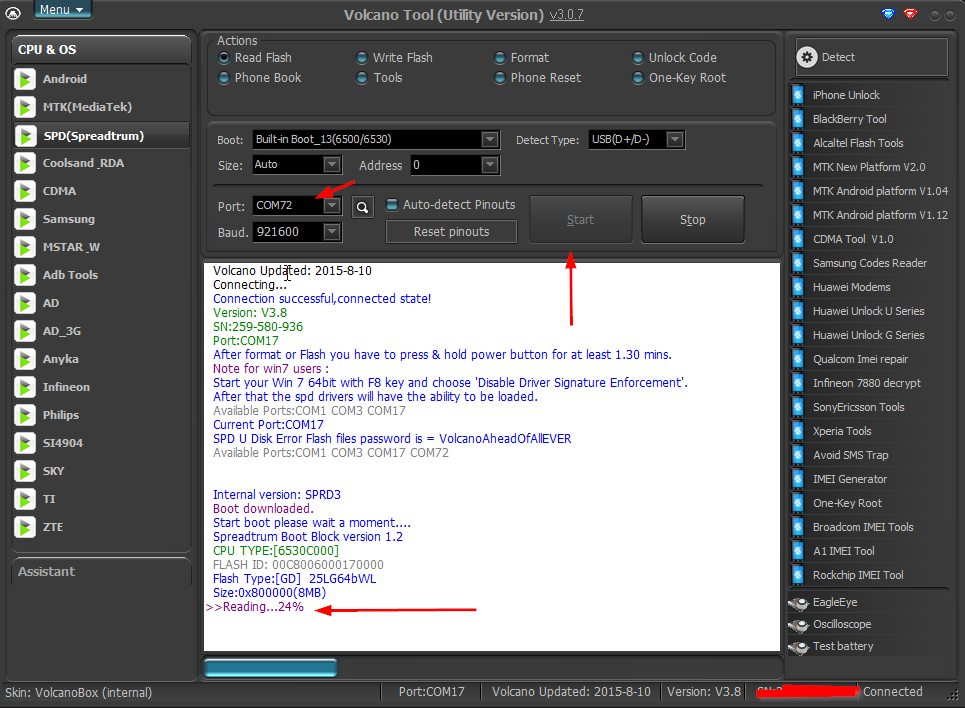Click the Coolsand_RDA green arrow icon
Screen dimensions: 965x708
point(25,163)
